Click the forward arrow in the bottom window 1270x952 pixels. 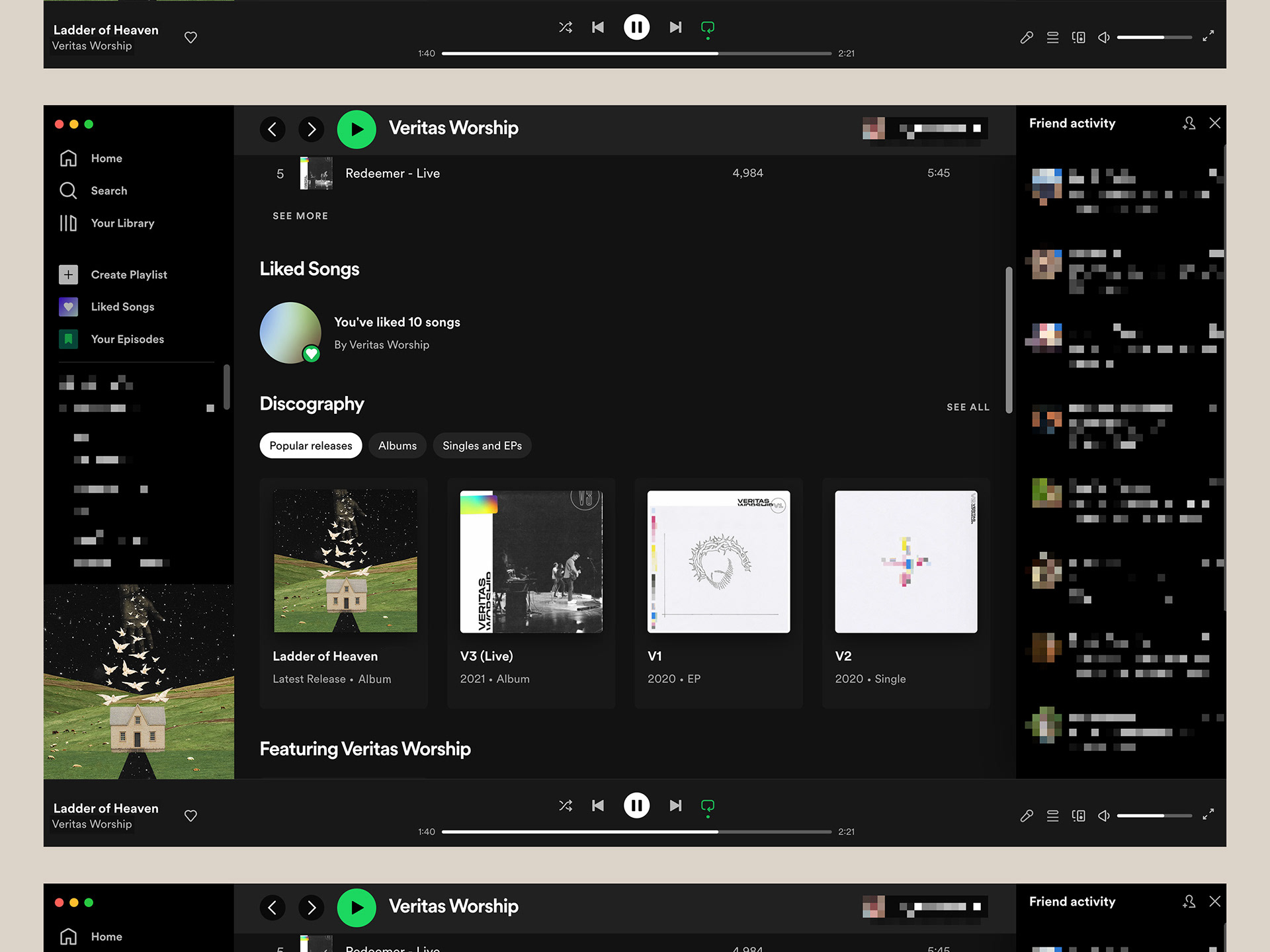[x=312, y=908]
